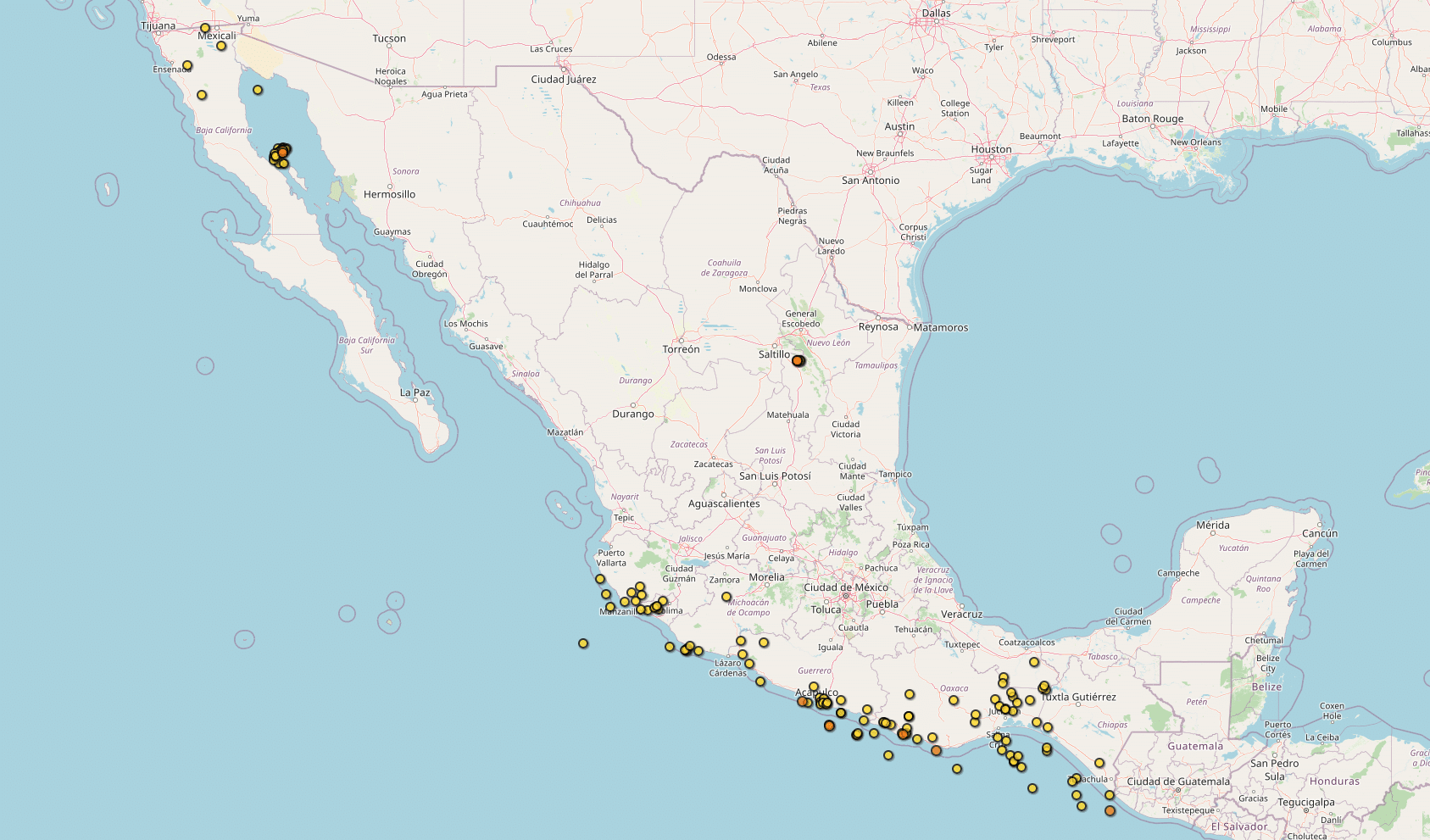
Task: Select the yellow marker beside Zamora label
Action: coord(726,597)
